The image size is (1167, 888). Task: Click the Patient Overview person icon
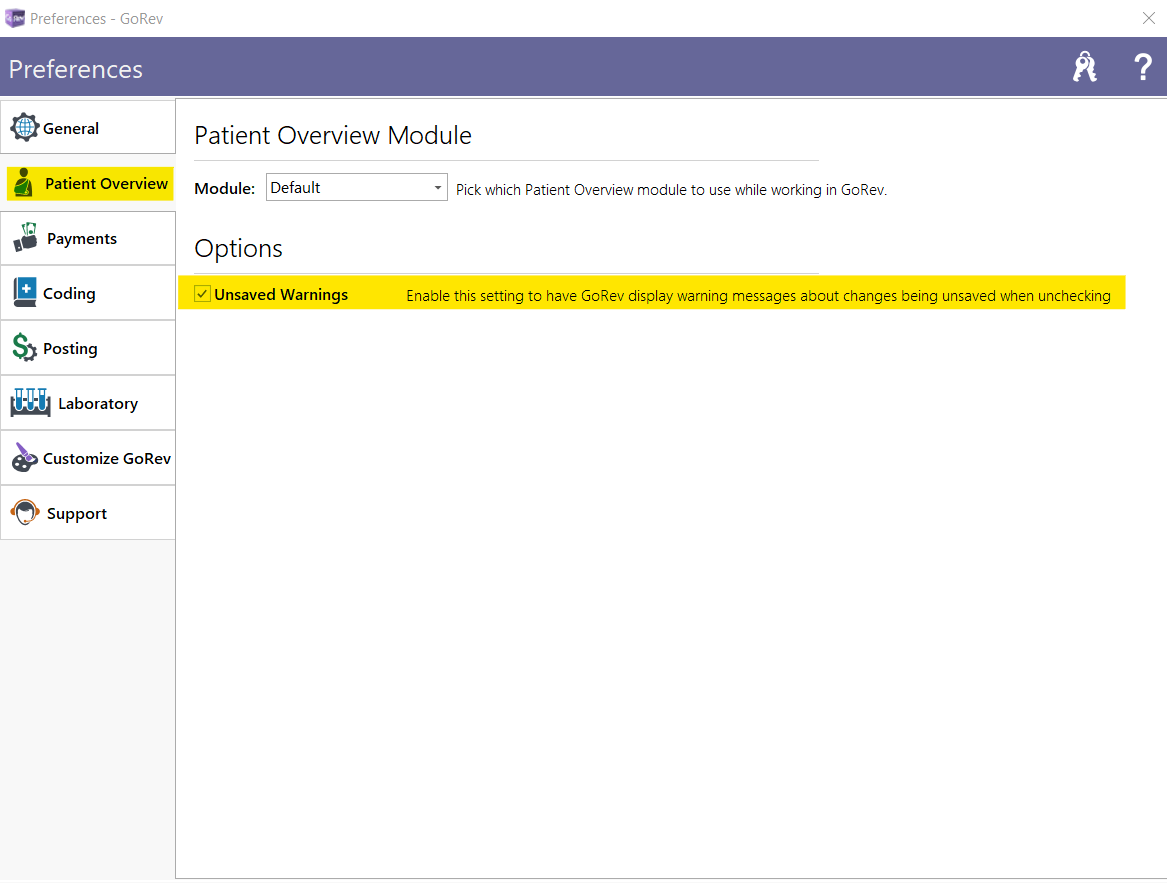point(24,183)
